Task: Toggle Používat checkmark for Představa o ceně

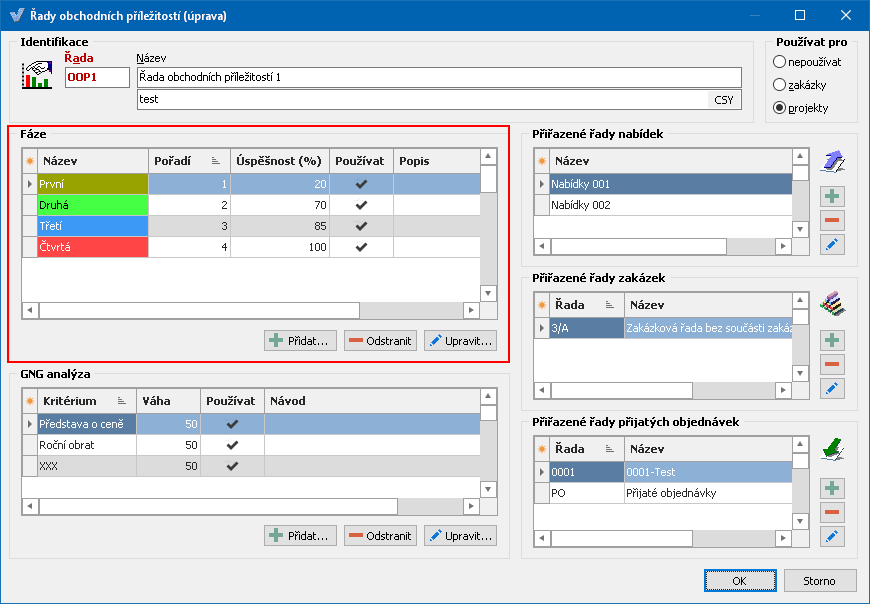Action: click(232, 424)
